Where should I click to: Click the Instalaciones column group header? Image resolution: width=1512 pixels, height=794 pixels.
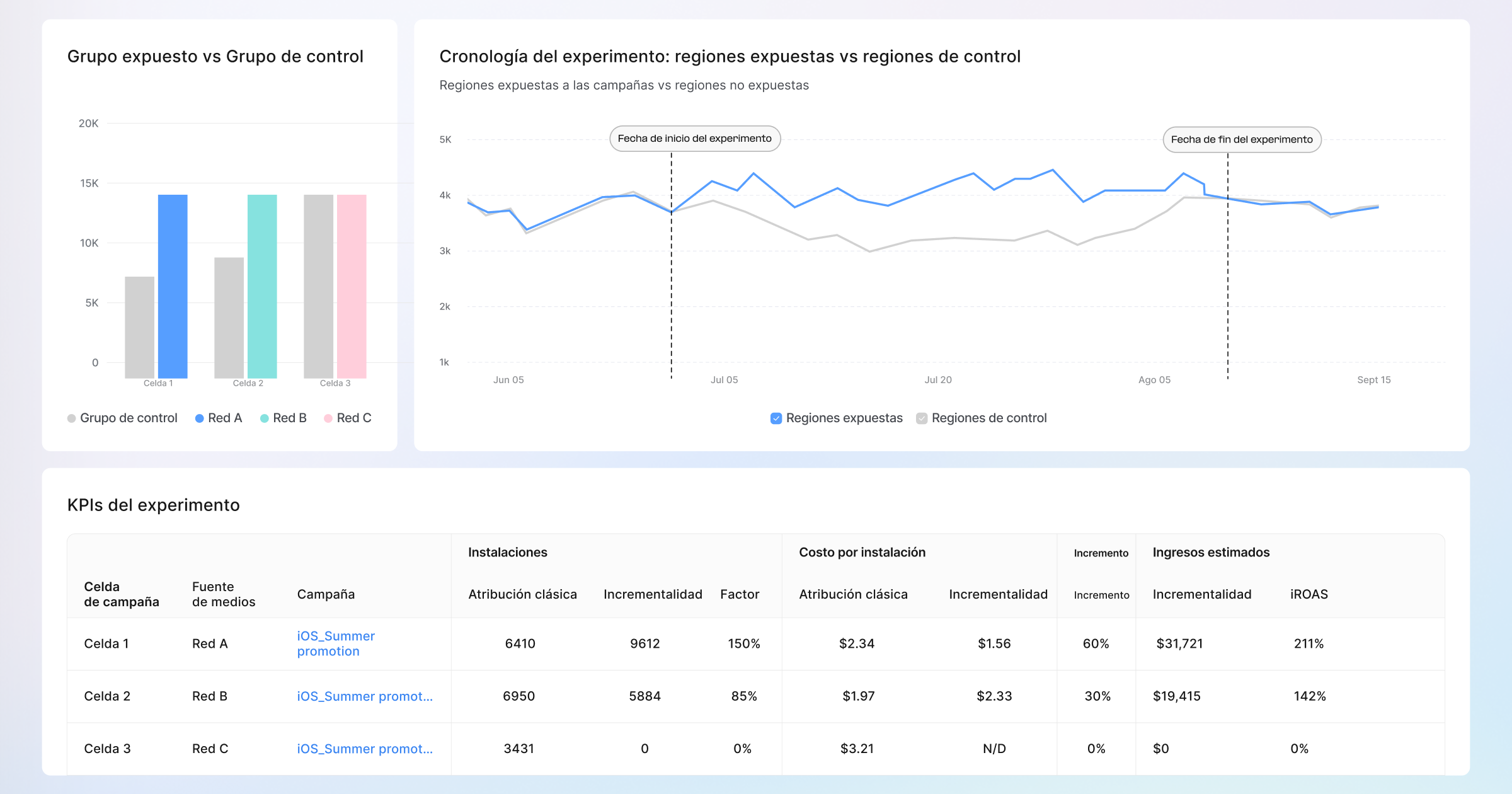(x=508, y=553)
